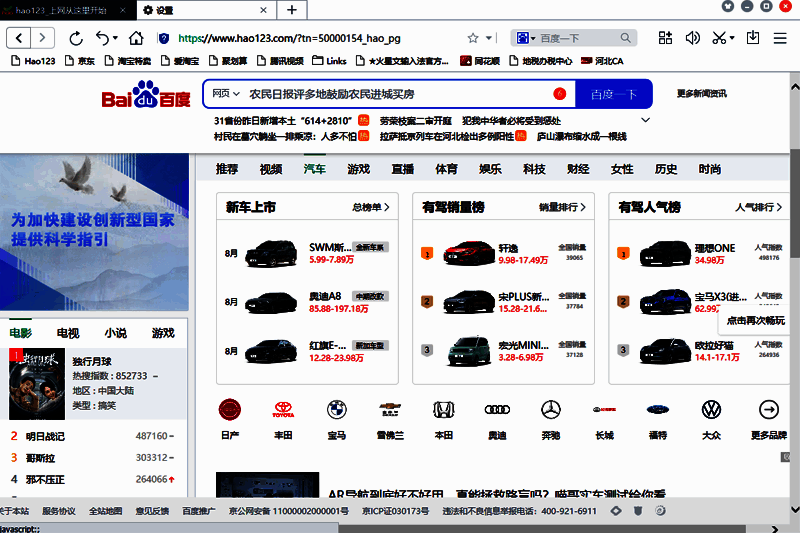
Task: Go forward with the browser forward arrow
Action: click(42, 38)
